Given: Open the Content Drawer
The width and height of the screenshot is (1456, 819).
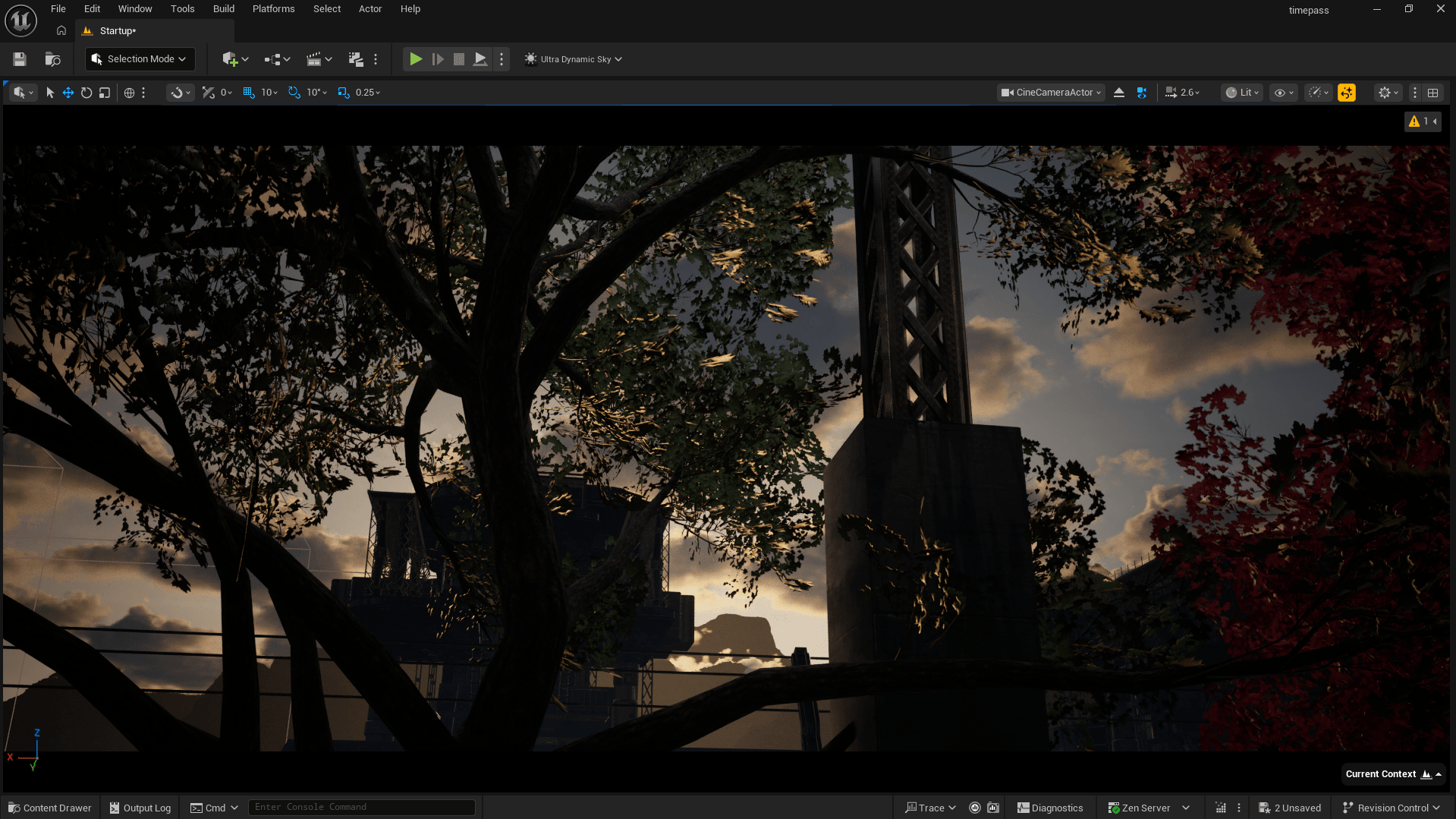Looking at the screenshot, I should (50, 808).
